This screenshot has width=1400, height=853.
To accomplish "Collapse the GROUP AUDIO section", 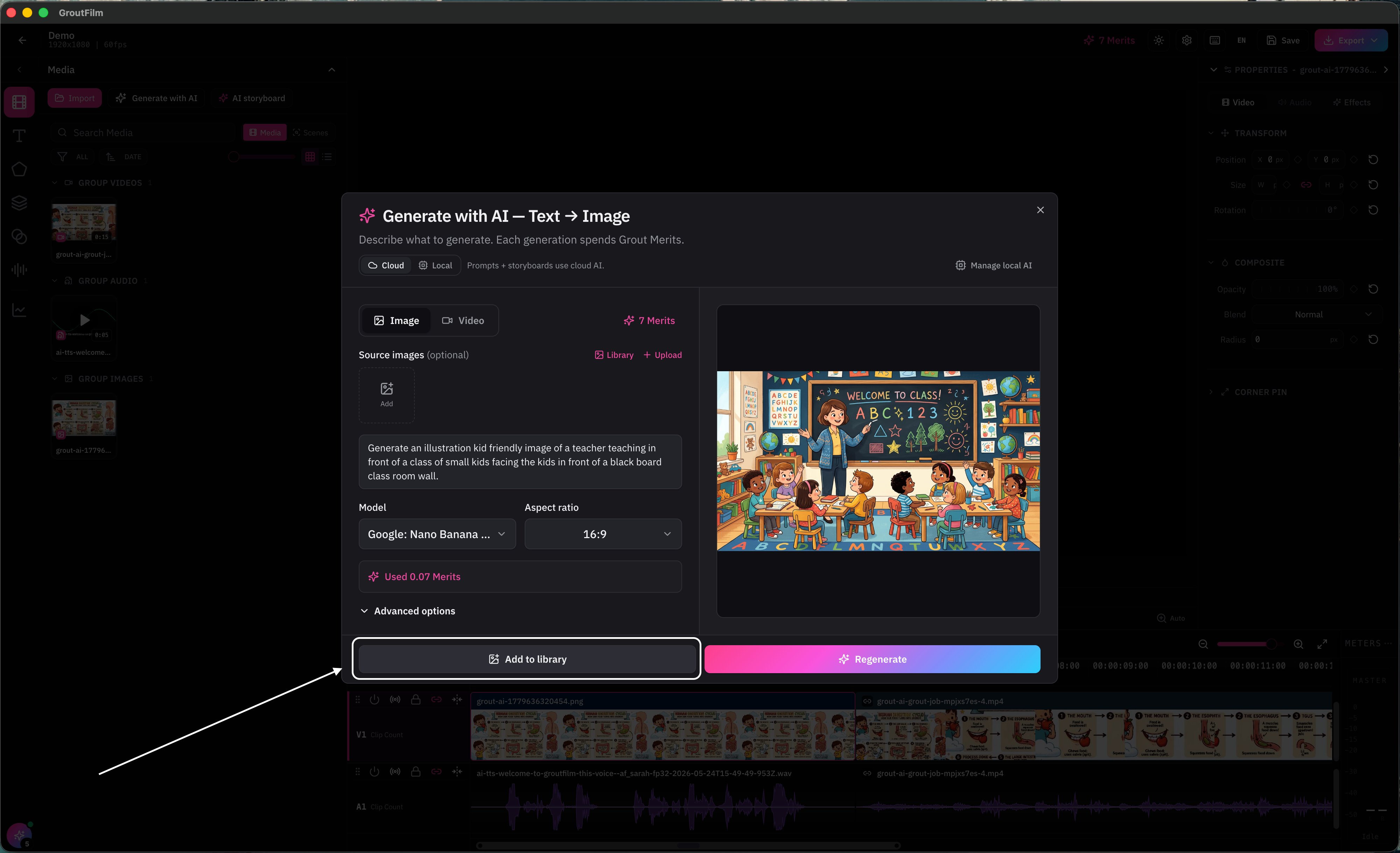I will pos(55,281).
